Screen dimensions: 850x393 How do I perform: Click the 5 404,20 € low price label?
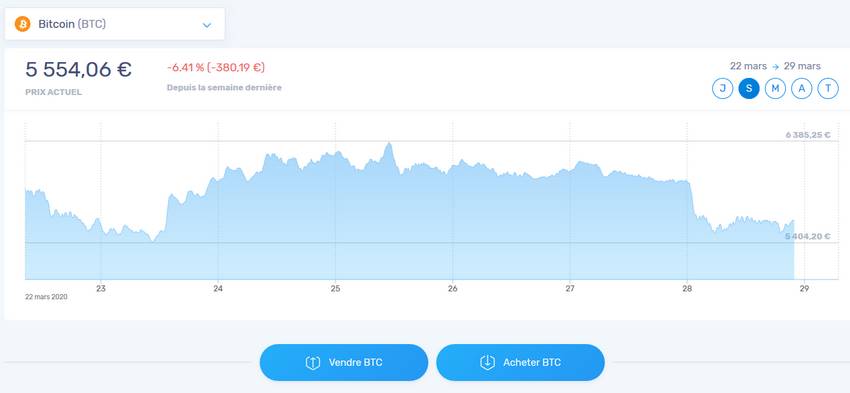click(x=808, y=236)
